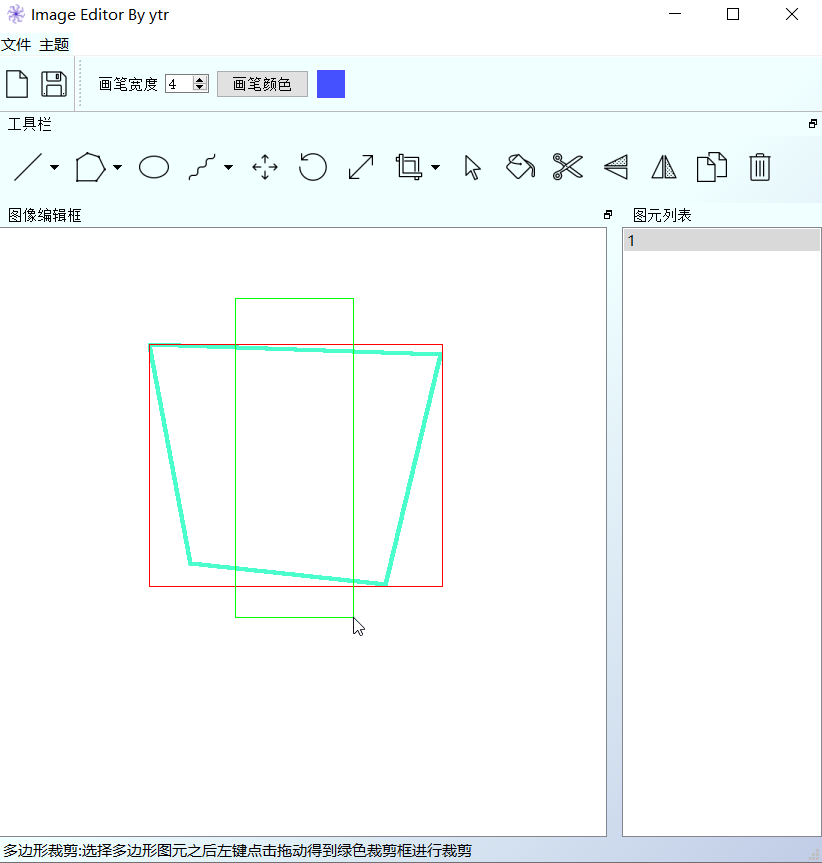Image resolution: width=822 pixels, height=863 pixels.
Task: Apply horizontal mirror flip tool
Action: click(x=664, y=167)
